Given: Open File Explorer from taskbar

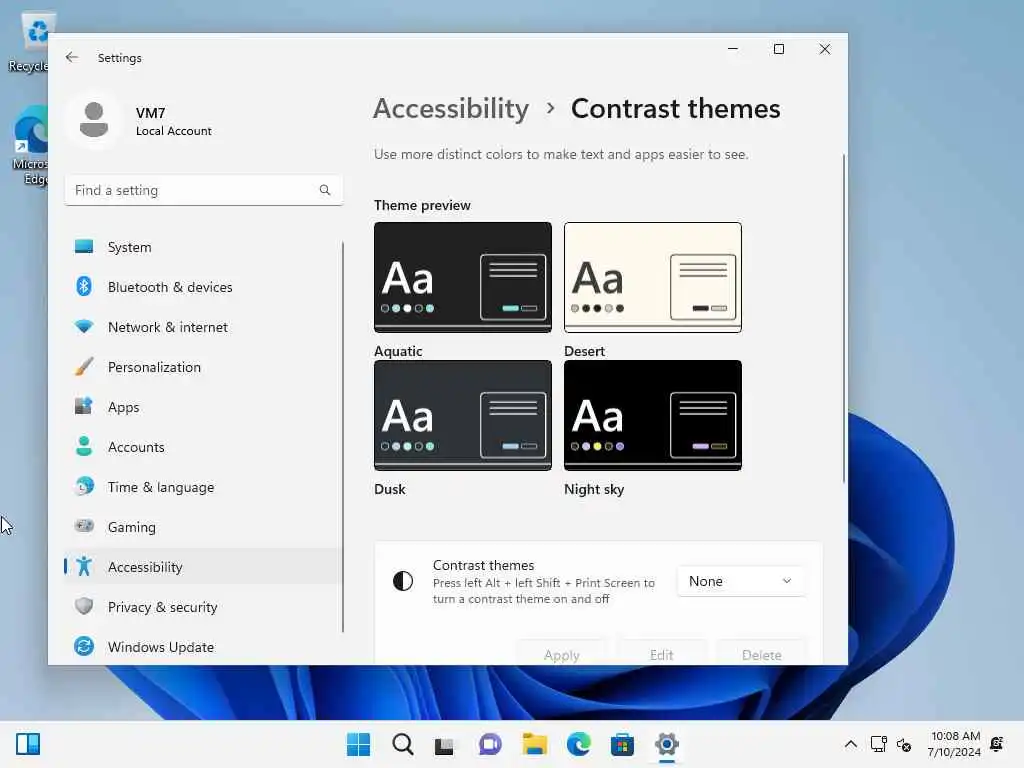Looking at the screenshot, I should pyautogui.click(x=534, y=744).
